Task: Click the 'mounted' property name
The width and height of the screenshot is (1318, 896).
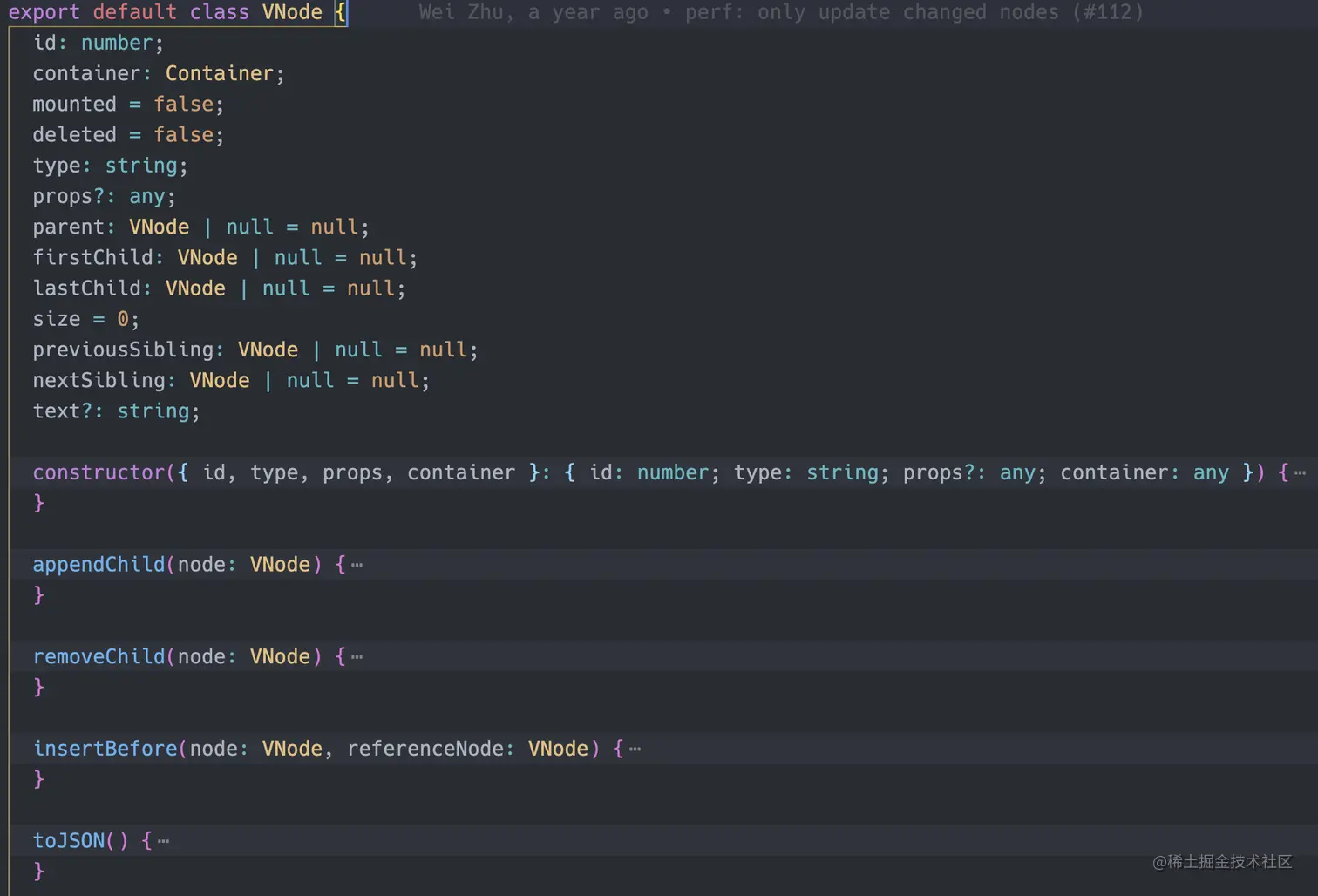Action: click(74, 104)
